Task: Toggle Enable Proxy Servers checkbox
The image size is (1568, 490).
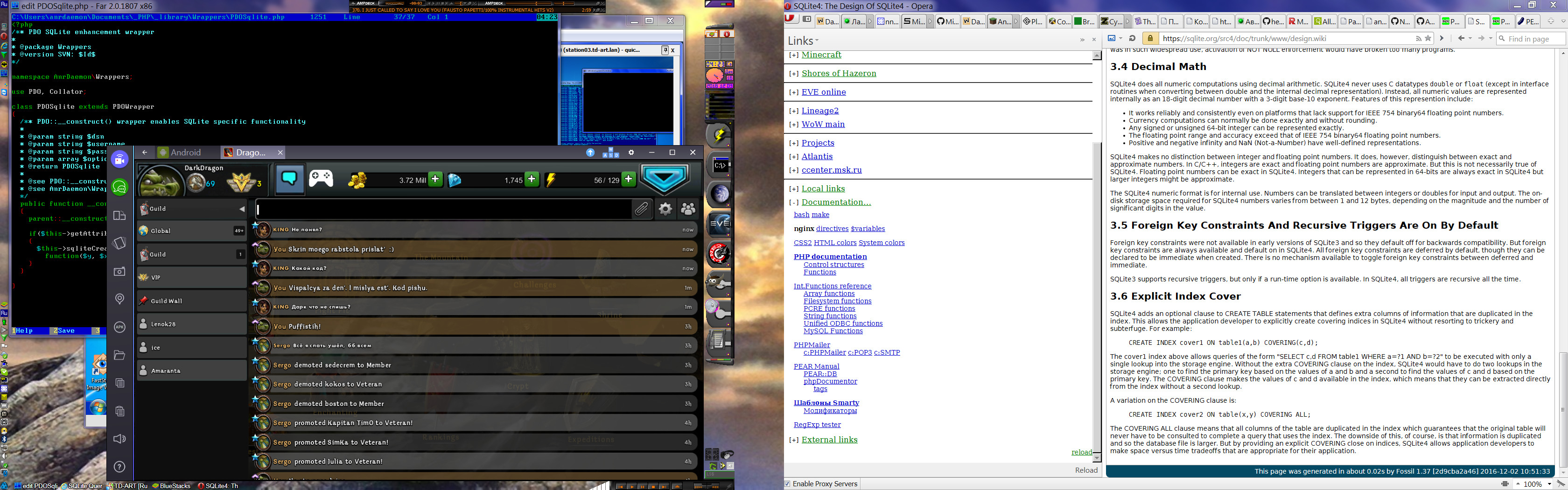Action: pos(788,484)
